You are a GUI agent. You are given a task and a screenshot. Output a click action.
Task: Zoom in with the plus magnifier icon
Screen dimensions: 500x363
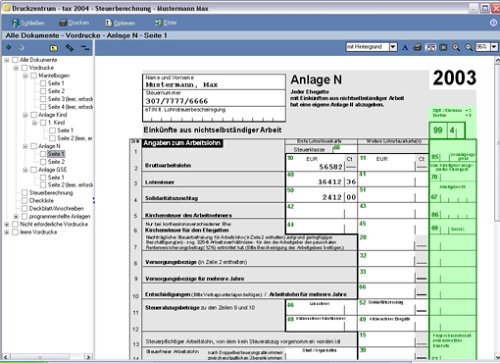[x=456, y=47]
